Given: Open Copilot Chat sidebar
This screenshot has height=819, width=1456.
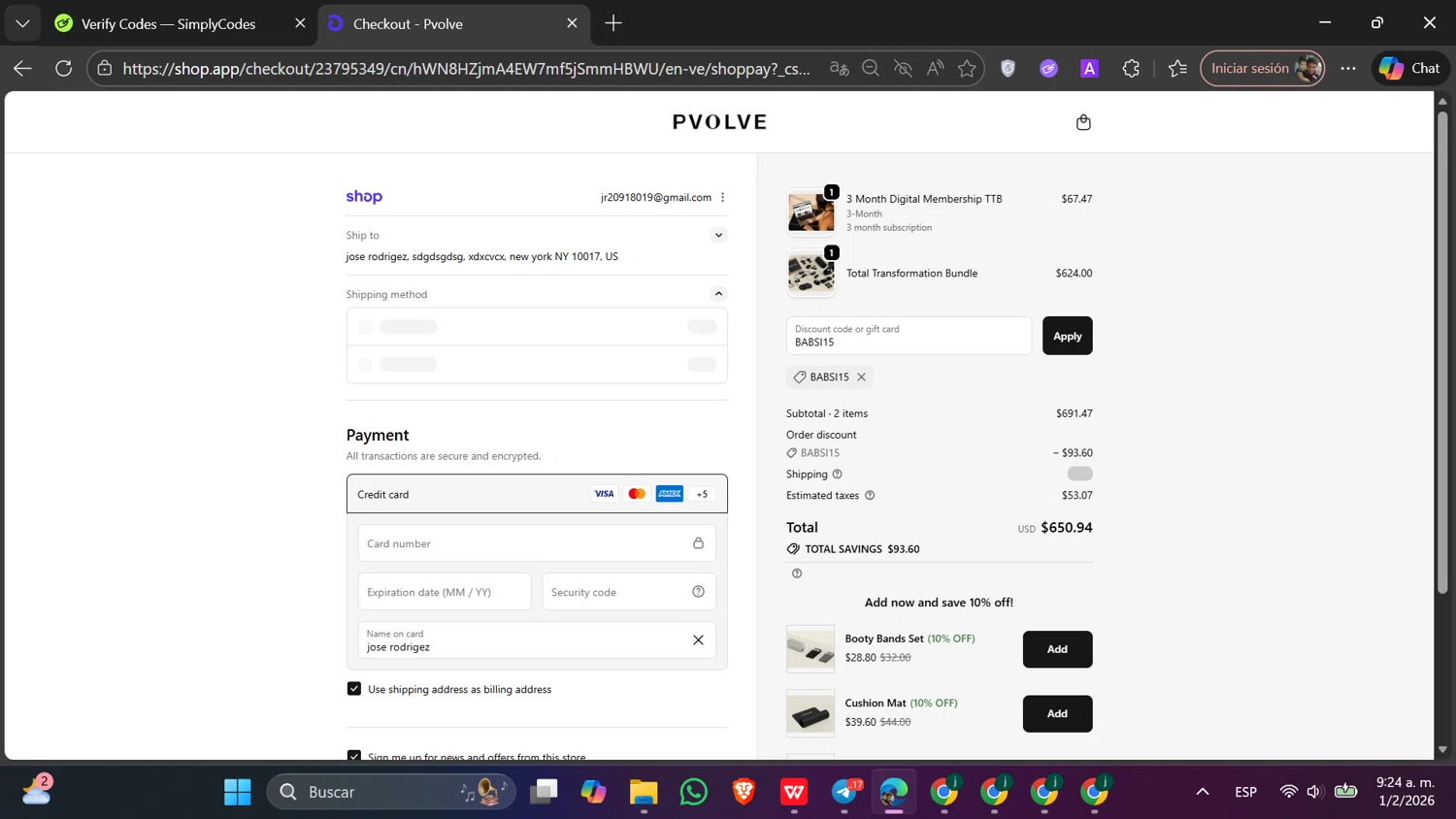Looking at the screenshot, I should (x=1410, y=68).
